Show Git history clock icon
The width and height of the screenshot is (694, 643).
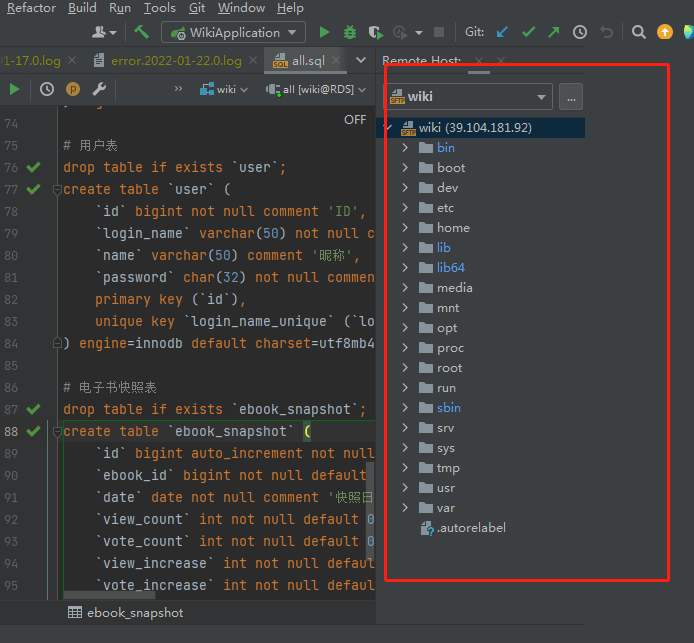pos(579,32)
